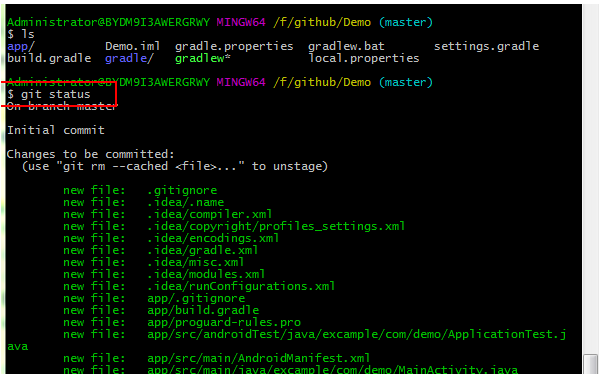The image size is (602, 377).
Task: Click '.idea/.name' file line
Action: click(x=144, y=202)
